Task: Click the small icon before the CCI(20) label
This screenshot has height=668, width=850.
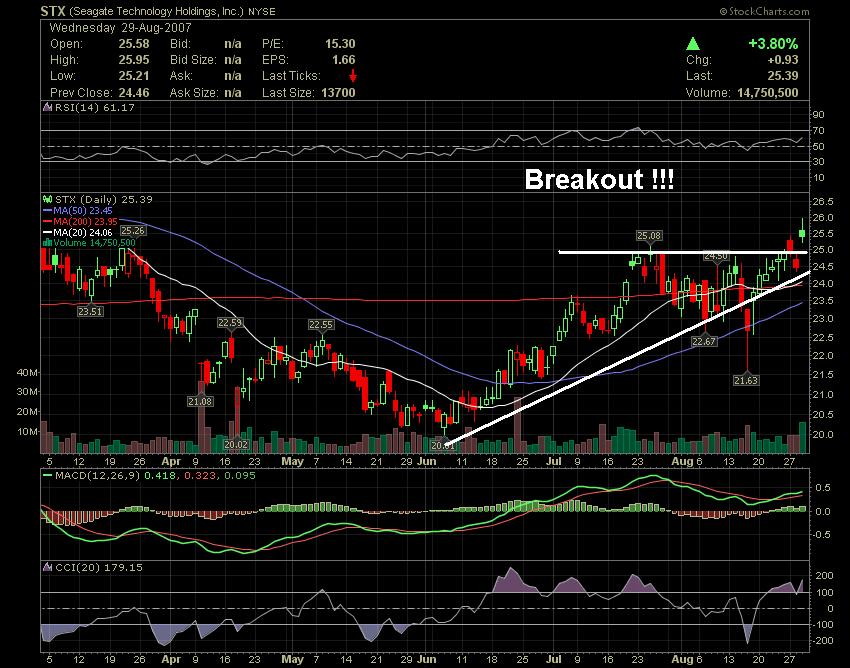Action: [x=48, y=568]
